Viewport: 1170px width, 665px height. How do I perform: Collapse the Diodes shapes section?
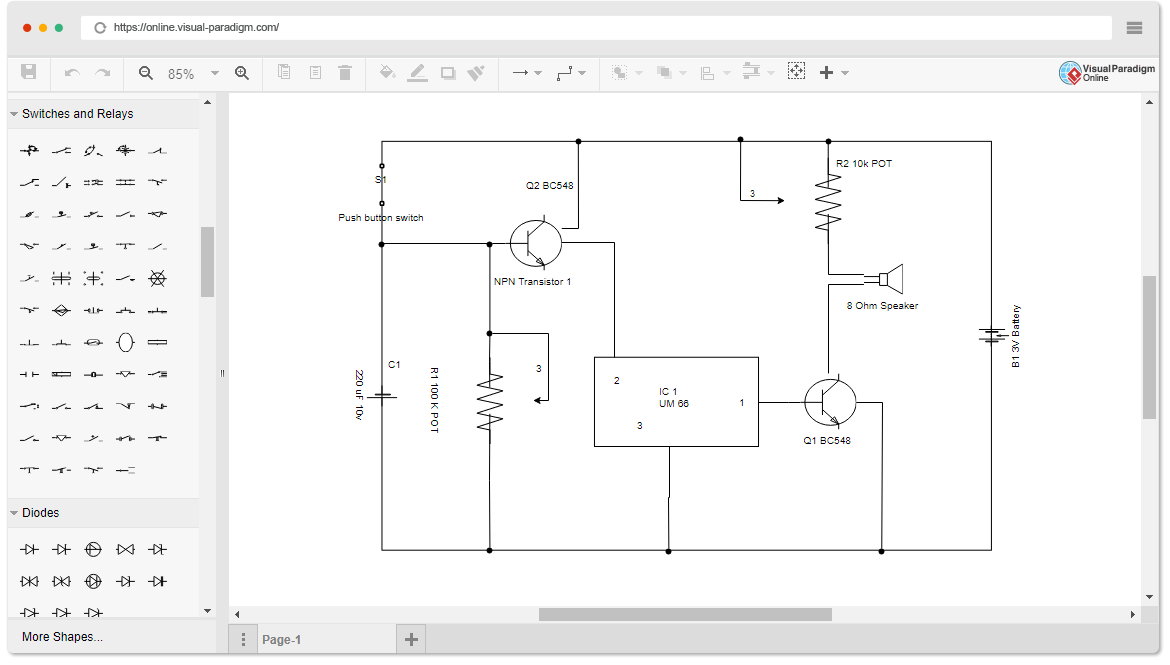(16, 512)
